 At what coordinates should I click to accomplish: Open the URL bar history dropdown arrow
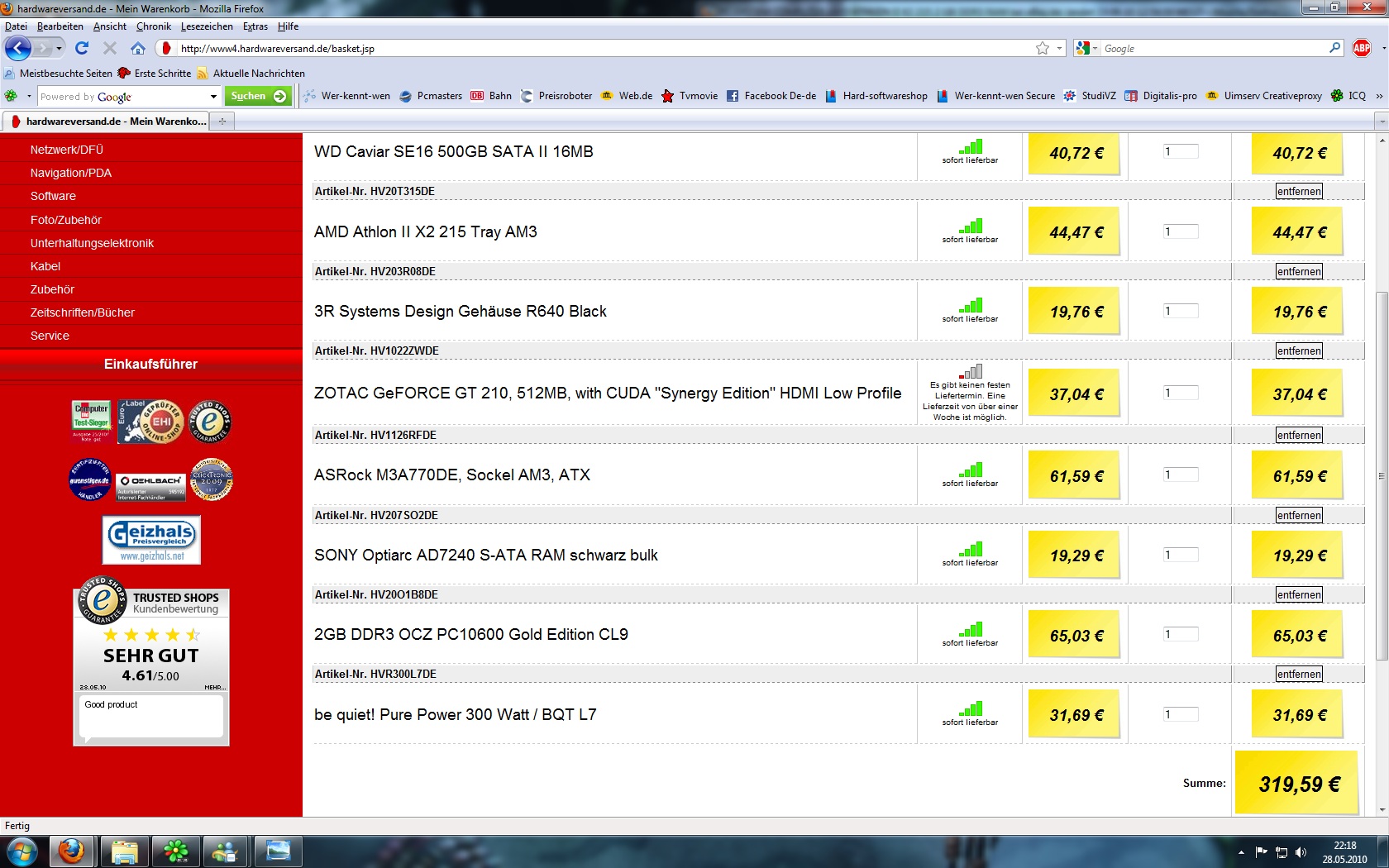pos(1059,49)
